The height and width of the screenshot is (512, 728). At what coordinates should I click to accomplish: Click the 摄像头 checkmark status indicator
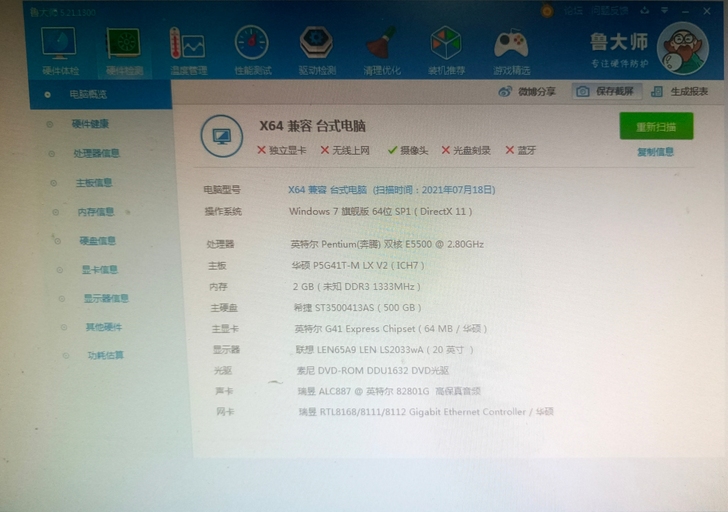[408, 150]
